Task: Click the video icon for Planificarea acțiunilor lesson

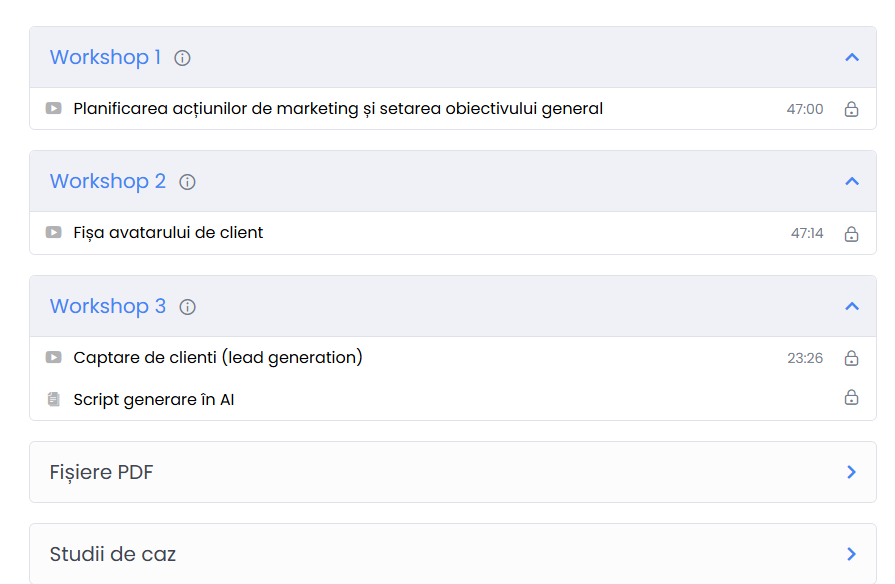Action: click(54, 108)
